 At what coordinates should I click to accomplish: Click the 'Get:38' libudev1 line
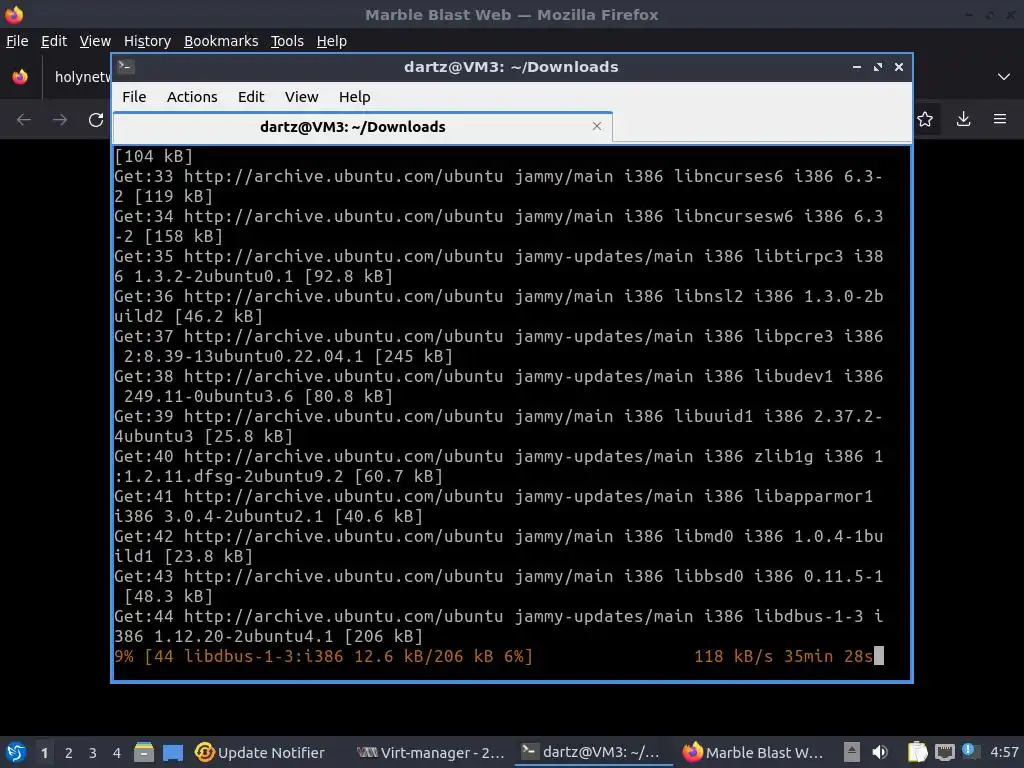coord(498,386)
